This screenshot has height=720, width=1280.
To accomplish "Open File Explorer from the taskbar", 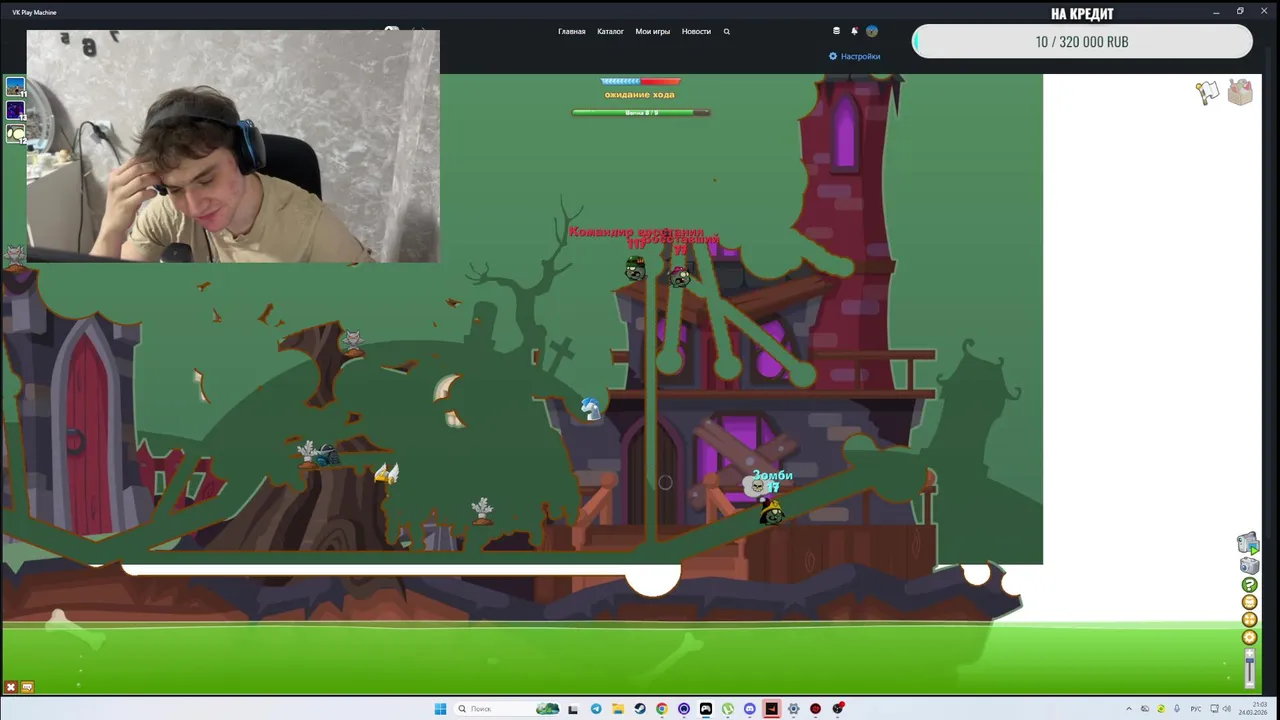I will (618, 709).
